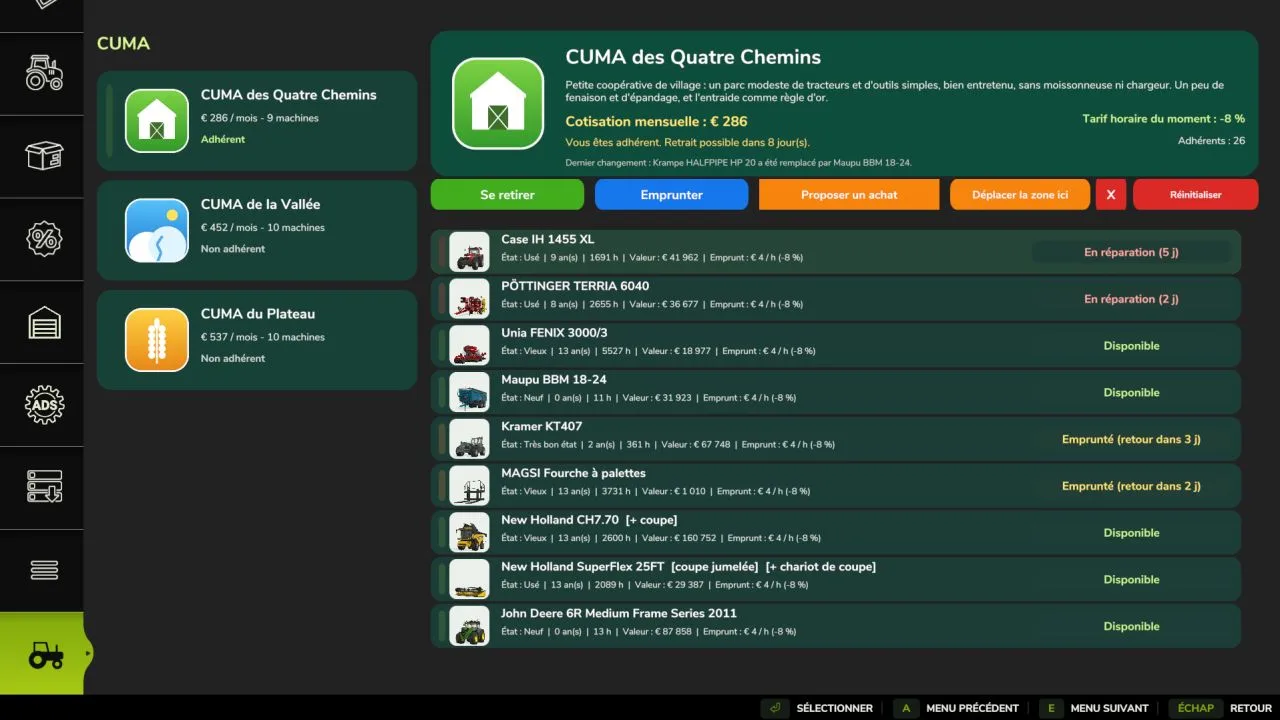Image resolution: width=1280 pixels, height=720 pixels.
Task: Select the CUMA du Plateau cooperative
Action: 257,340
